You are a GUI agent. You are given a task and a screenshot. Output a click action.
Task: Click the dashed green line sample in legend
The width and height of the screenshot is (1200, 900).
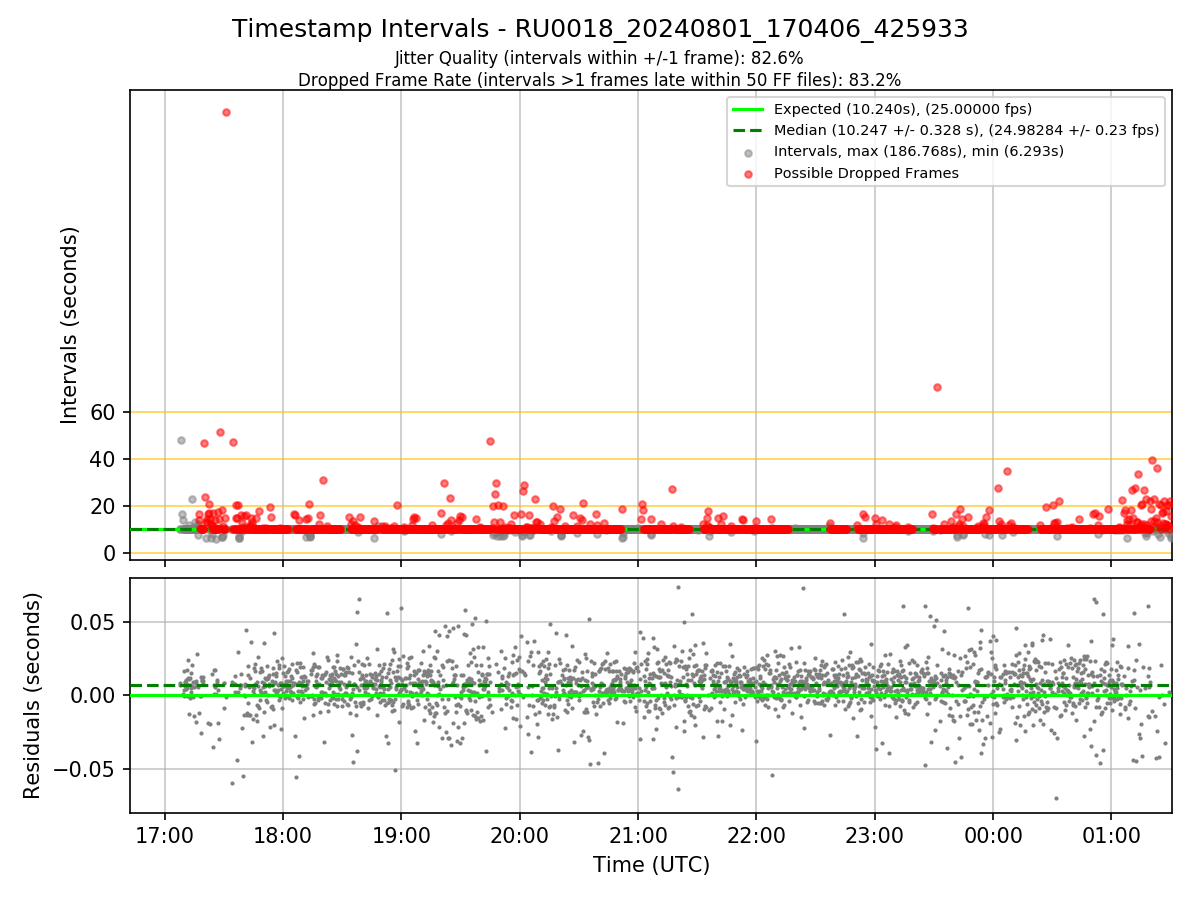tap(749, 130)
